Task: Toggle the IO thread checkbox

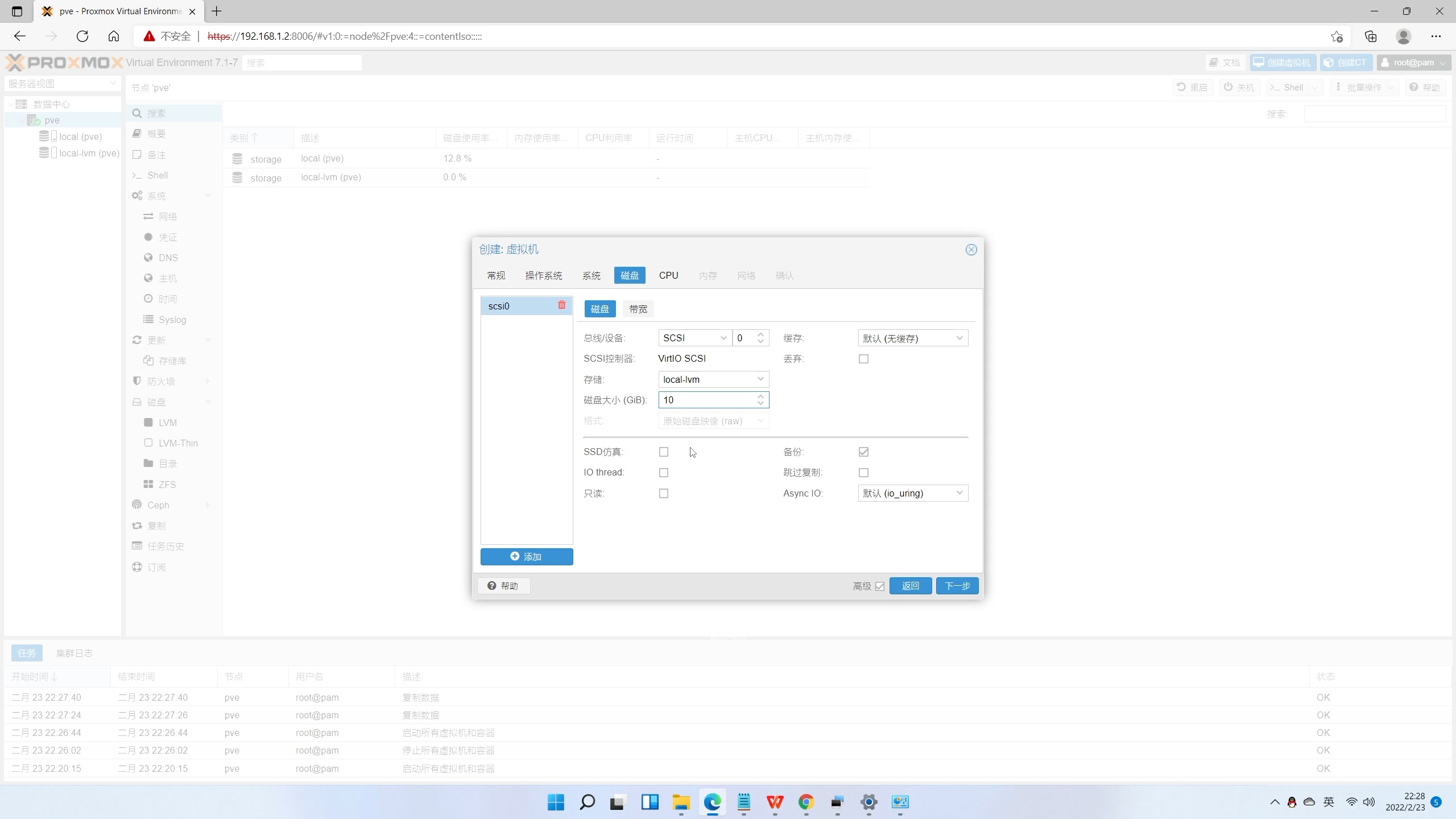Action: (663, 473)
